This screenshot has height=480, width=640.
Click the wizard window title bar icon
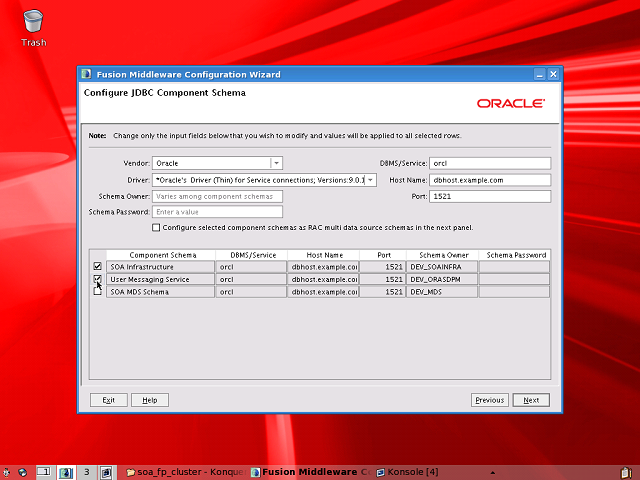pos(86,74)
